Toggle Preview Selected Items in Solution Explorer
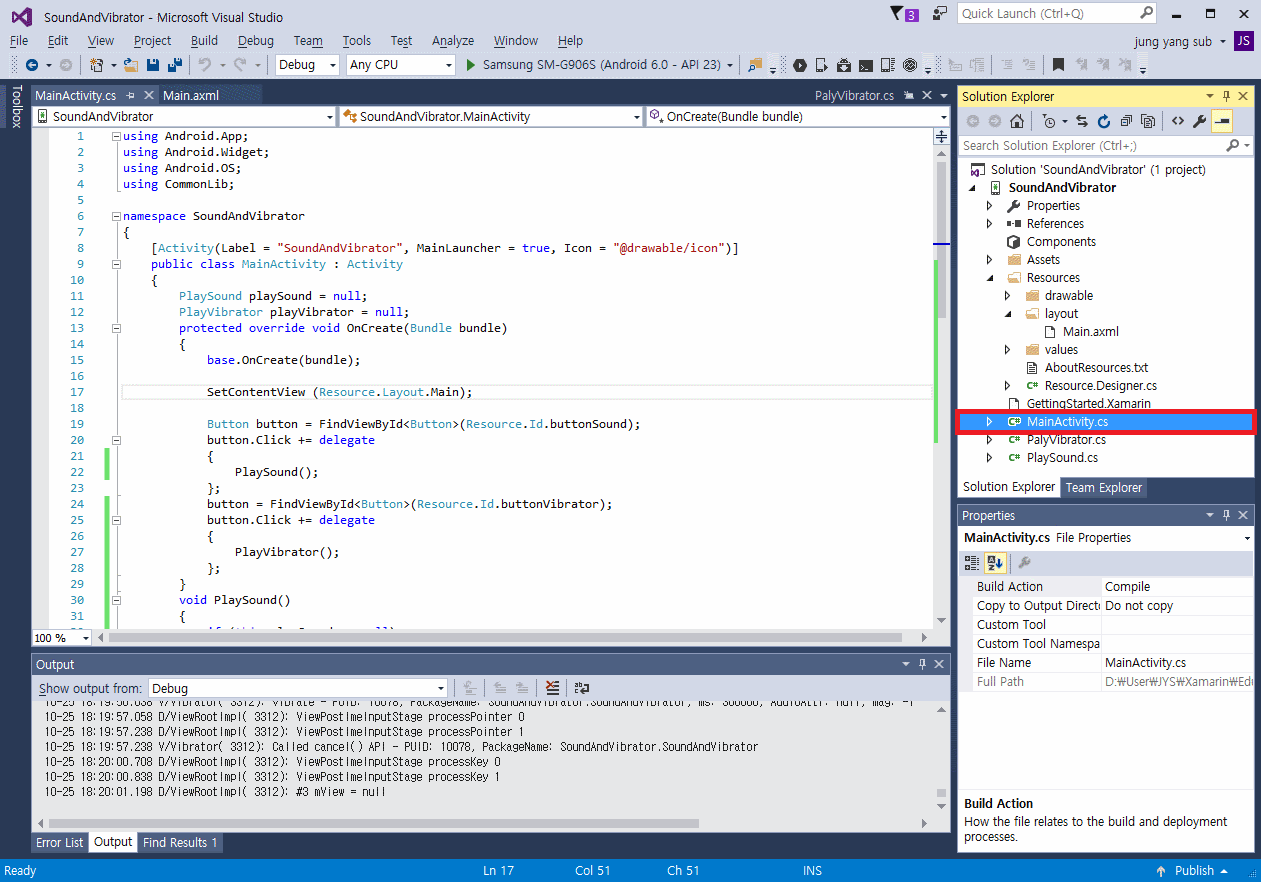Viewport: 1261px width, 882px height. tap(1221, 121)
